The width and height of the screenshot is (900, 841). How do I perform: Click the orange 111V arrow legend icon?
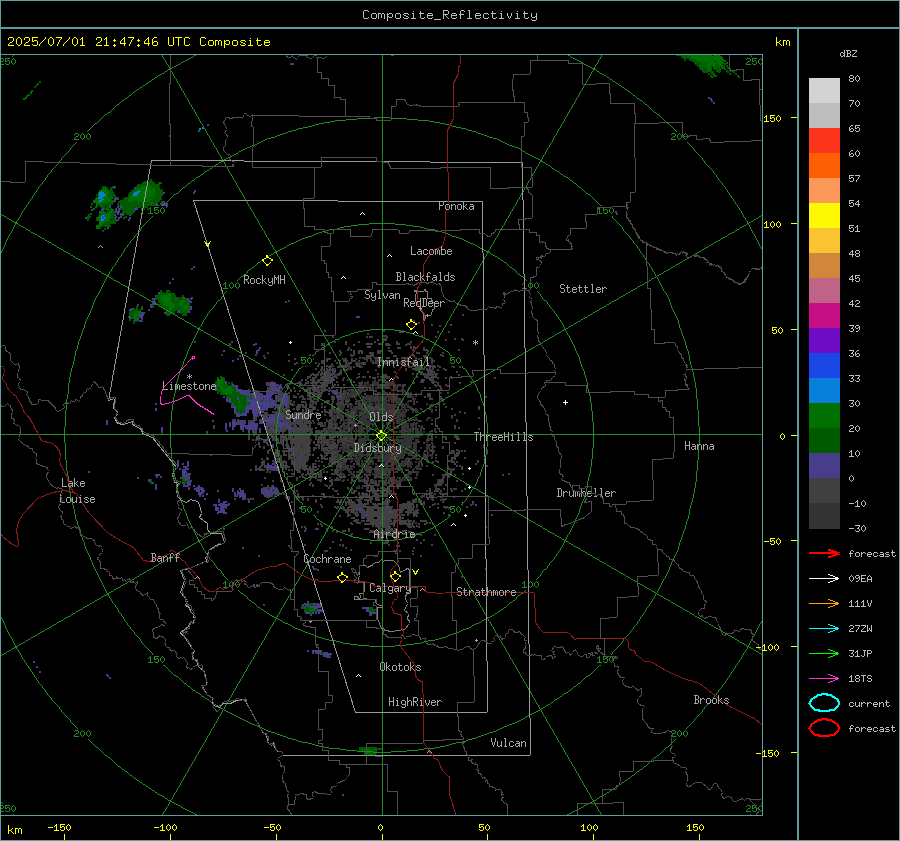(824, 603)
